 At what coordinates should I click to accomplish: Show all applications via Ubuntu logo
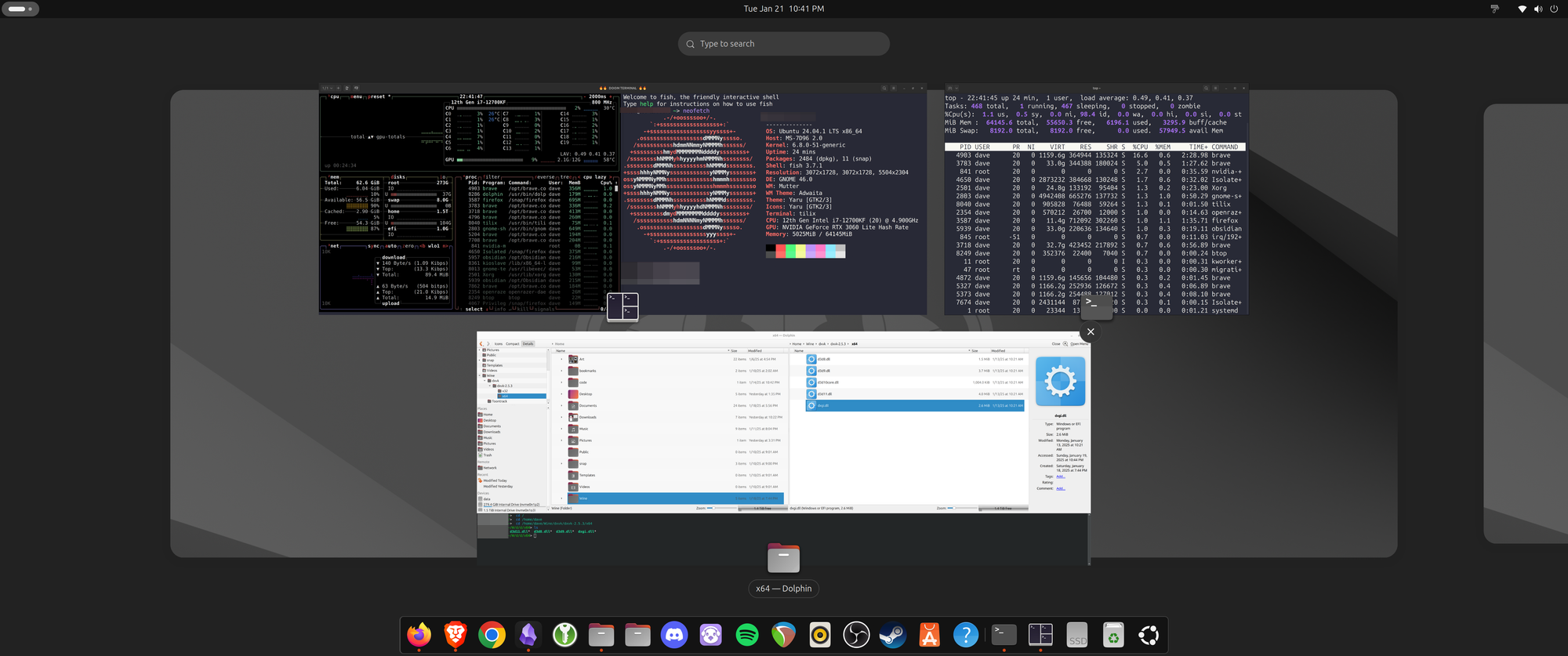tap(1149, 635)
